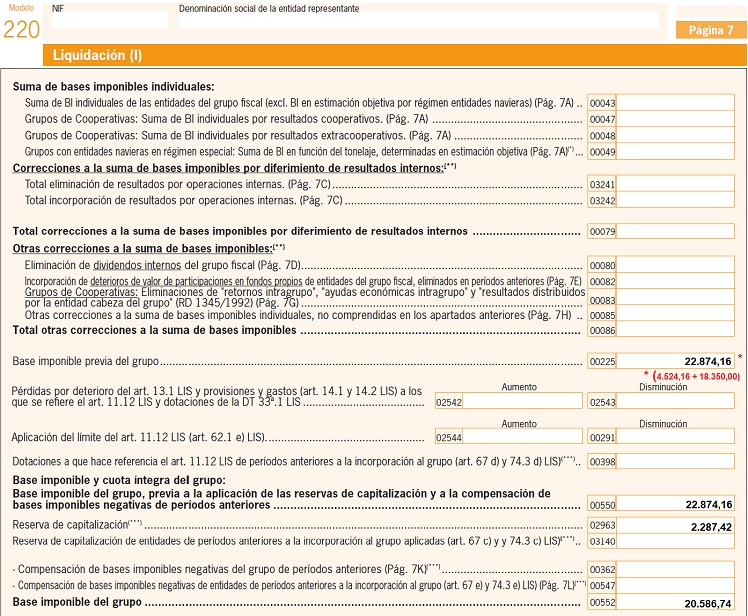Click input field for code 03241
This screenshot has width=748, height=616.
coord(675,184)
